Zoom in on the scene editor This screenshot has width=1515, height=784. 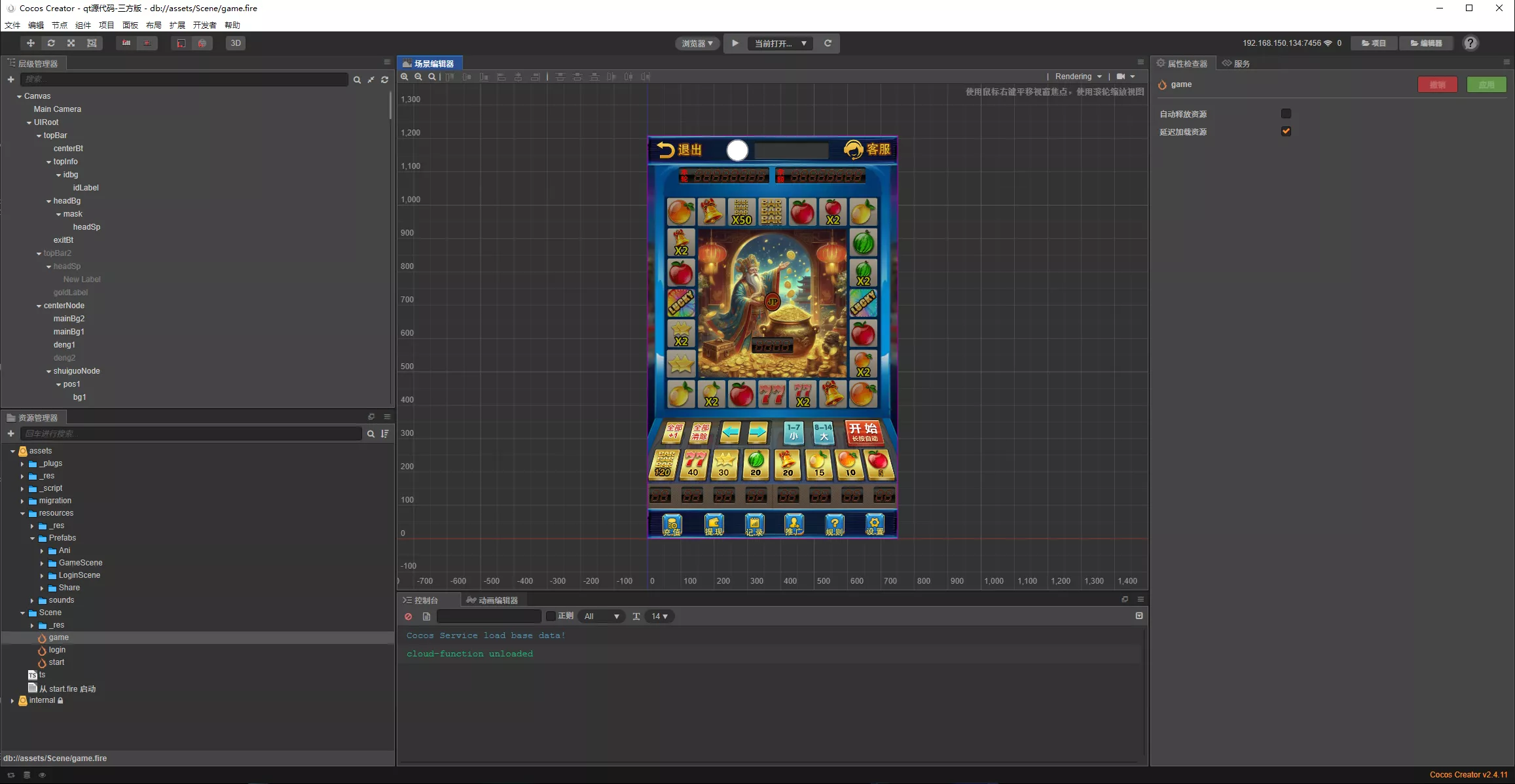pyautogui.click(x=405, y=77)
